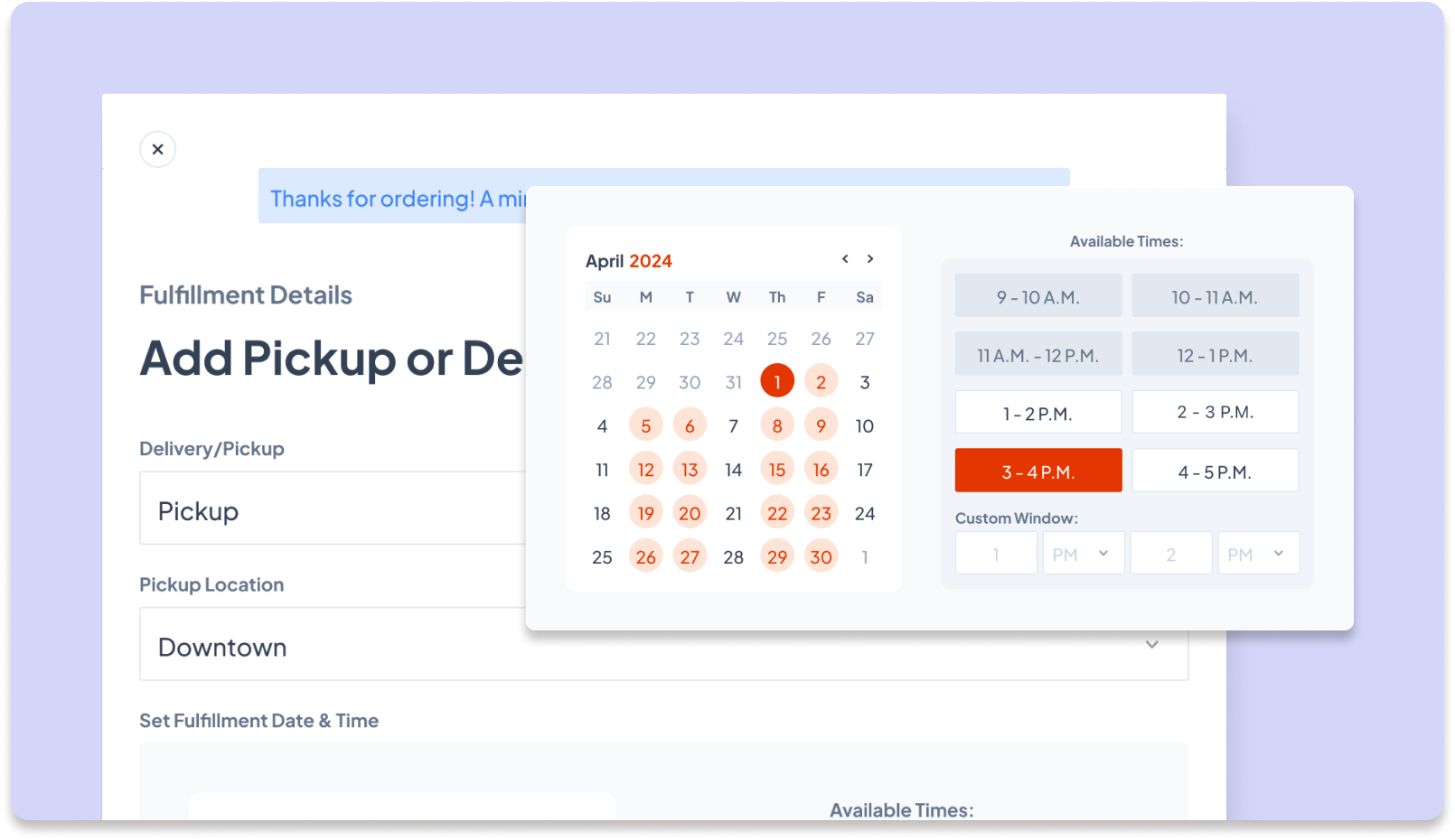Select April 27 date
This screenshot has height=840, width=1455.
690,556
